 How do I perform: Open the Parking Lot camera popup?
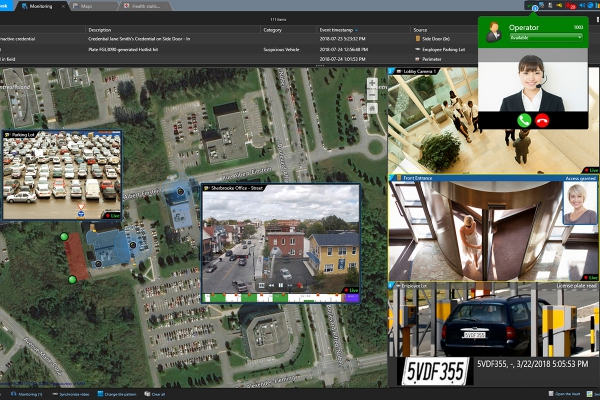point(62,175)
